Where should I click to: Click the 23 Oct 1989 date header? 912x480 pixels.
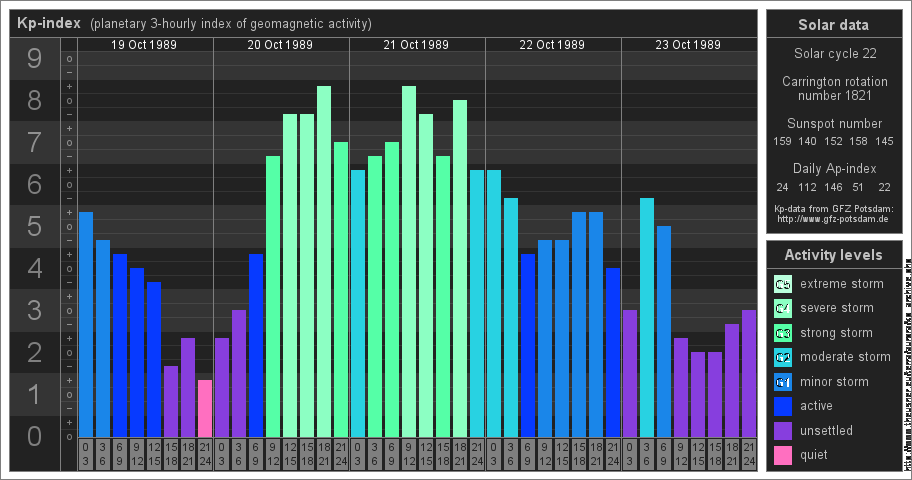(x=688, y=45)
